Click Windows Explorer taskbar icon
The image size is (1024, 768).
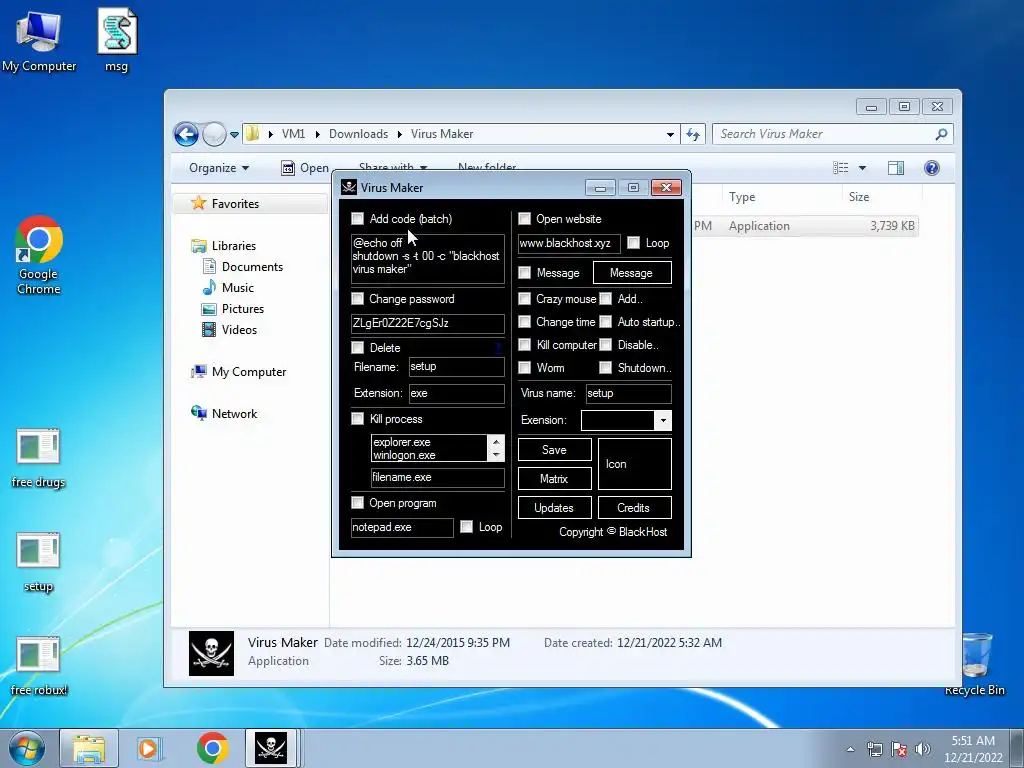coord(89,748)
